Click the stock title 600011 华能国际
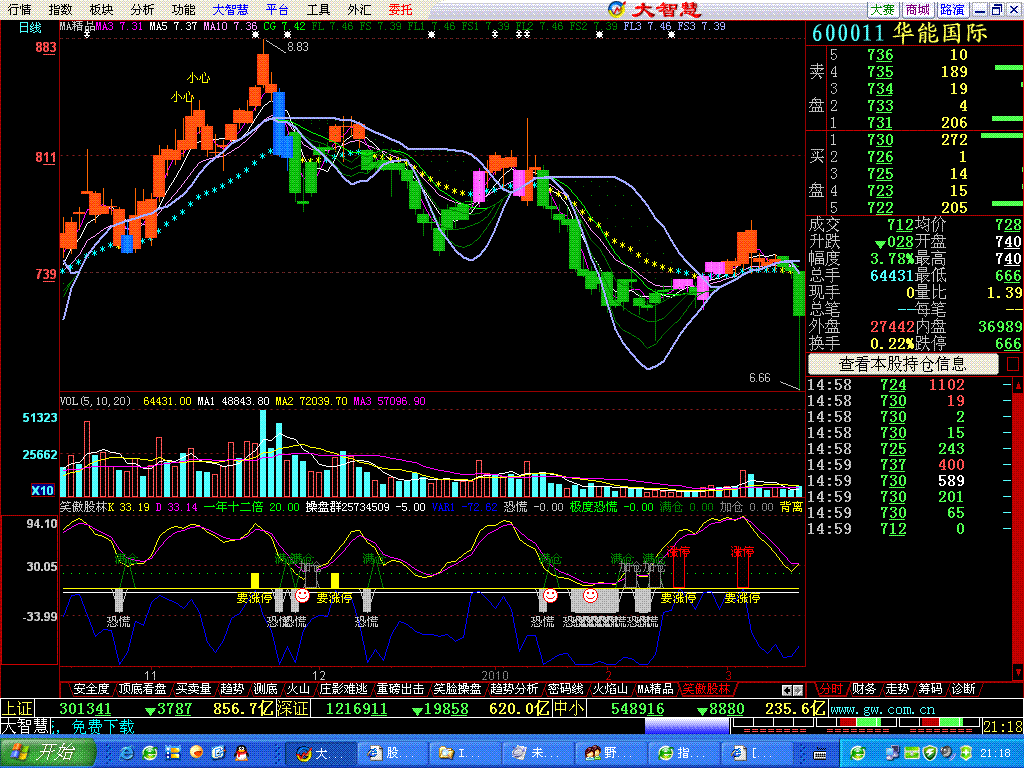1024x768 pixels. click(x=901, y=33)
